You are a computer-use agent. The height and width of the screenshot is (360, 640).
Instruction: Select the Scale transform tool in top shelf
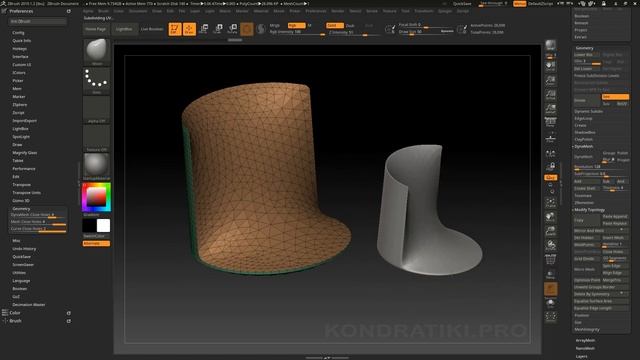tap(218, 29)
